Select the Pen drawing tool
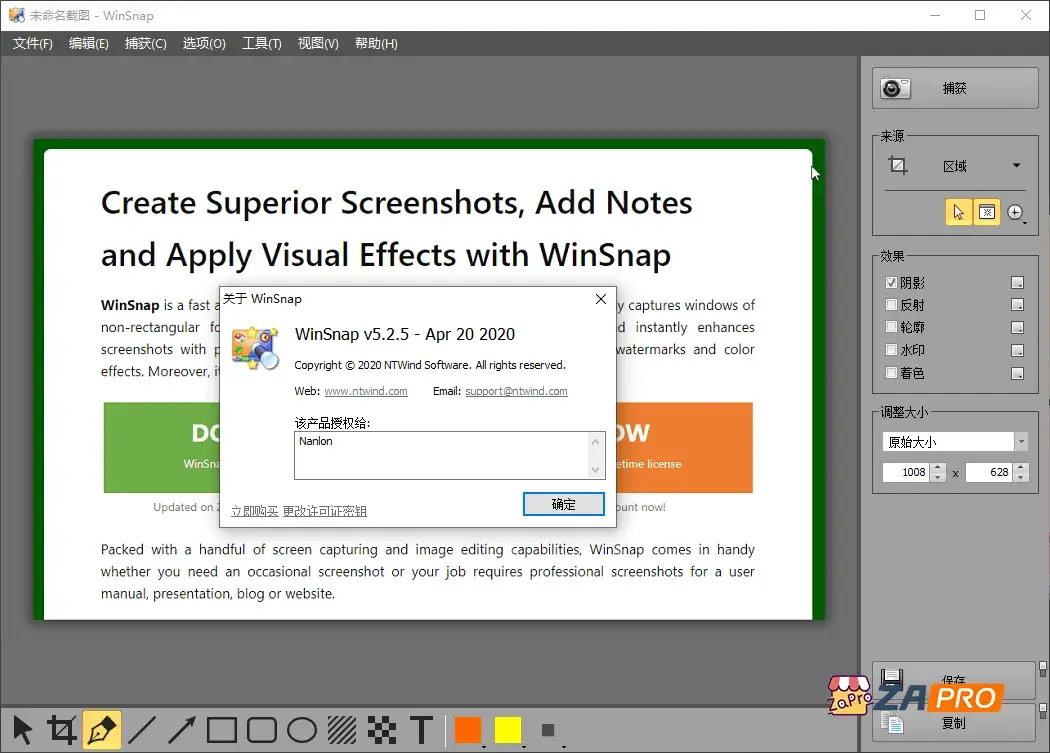 tap(102, 730)
